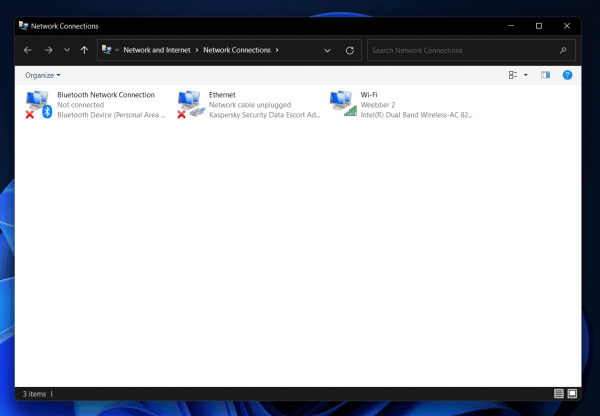The height and width of the screenshot is (416, 600).
Task: Go up one folder level
Action: click(84, 49)
